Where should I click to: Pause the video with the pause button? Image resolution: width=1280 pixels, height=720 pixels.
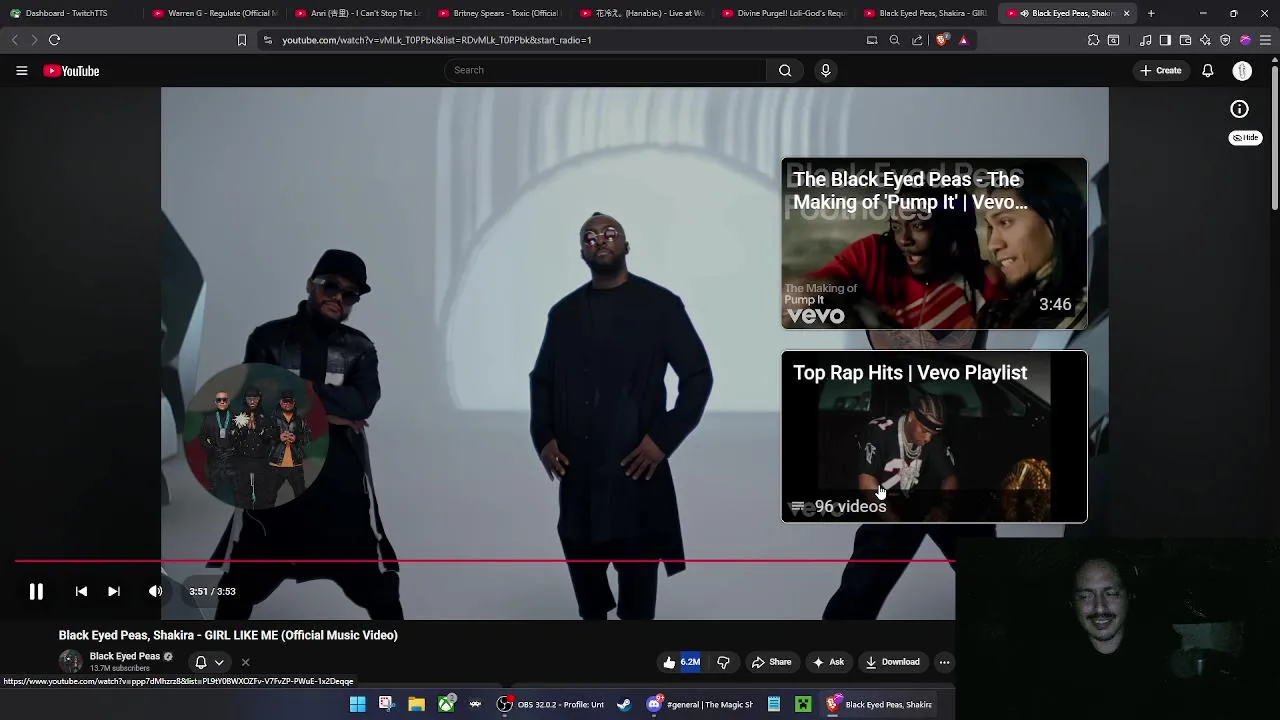pyautogui.click(x=36, y=591)
